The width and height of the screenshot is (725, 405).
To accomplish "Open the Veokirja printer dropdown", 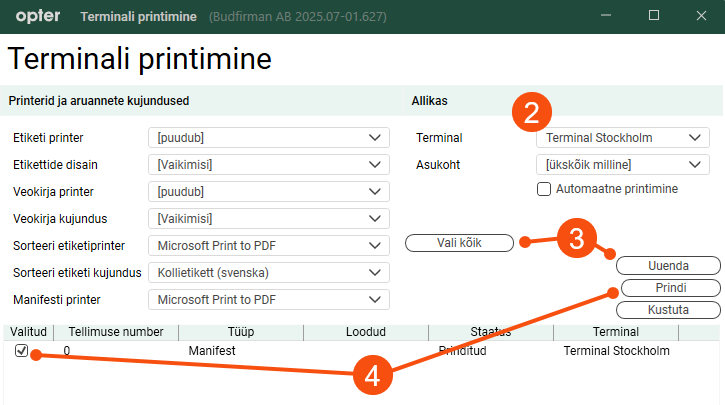I will (x=267, y=192).
